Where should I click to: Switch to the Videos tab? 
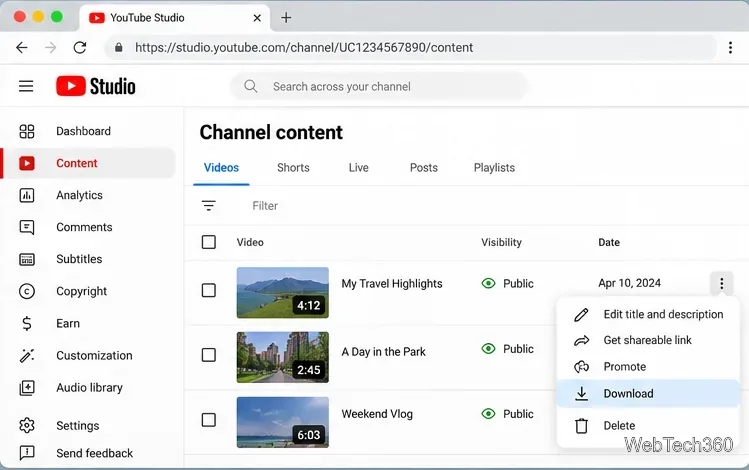221,168
